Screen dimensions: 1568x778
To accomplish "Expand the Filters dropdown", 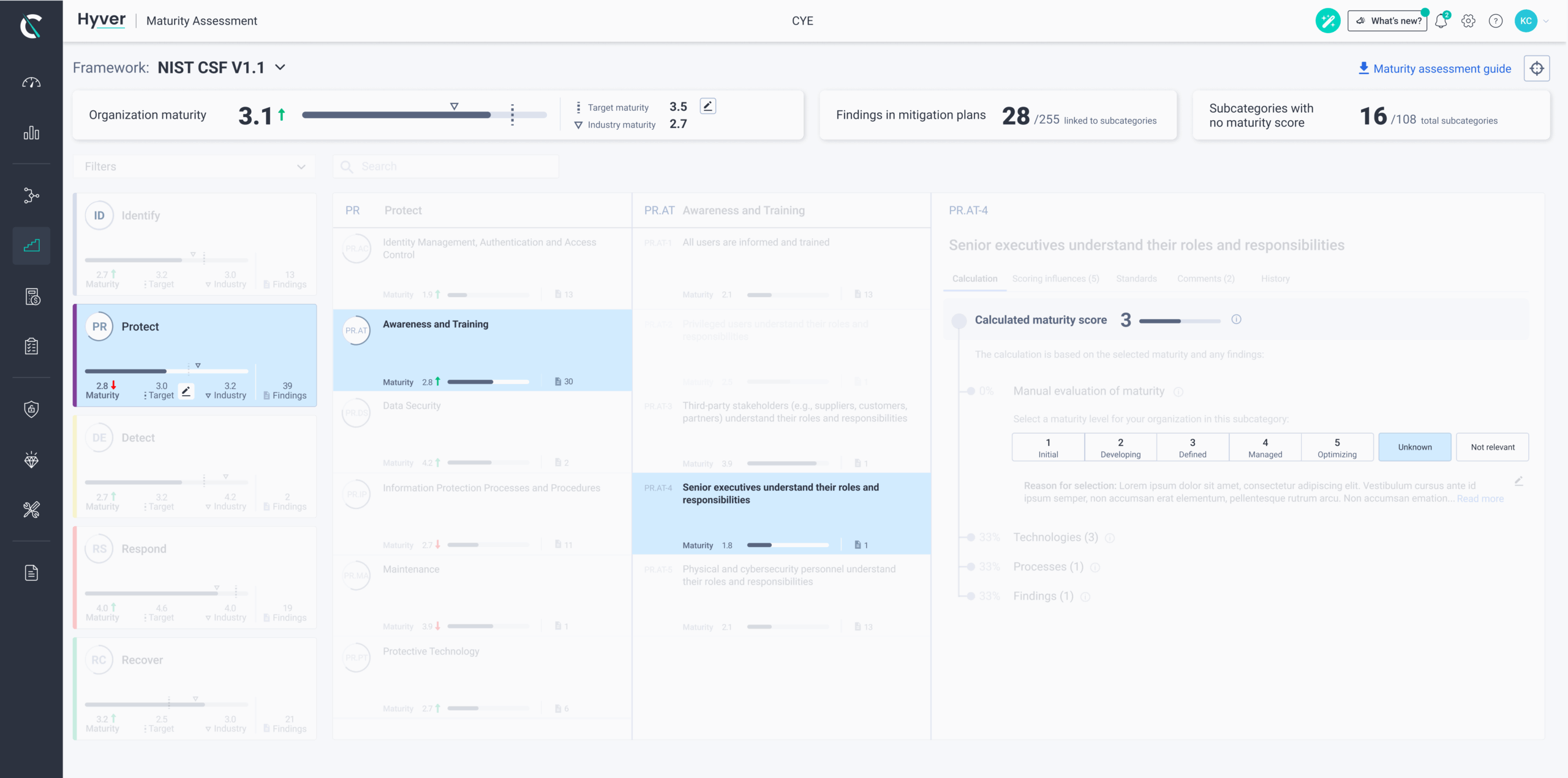I will point(195,167).
